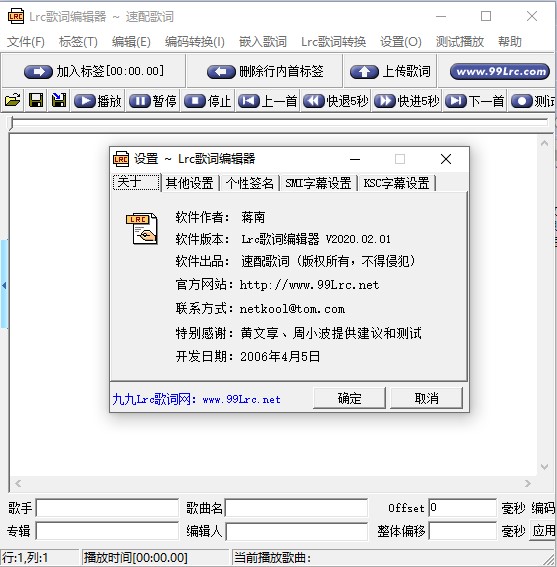The width and height of the screenshot is (557, 567).
Task: Click 删除行内首标签 to remove first tag
Action: pos(265,71)
